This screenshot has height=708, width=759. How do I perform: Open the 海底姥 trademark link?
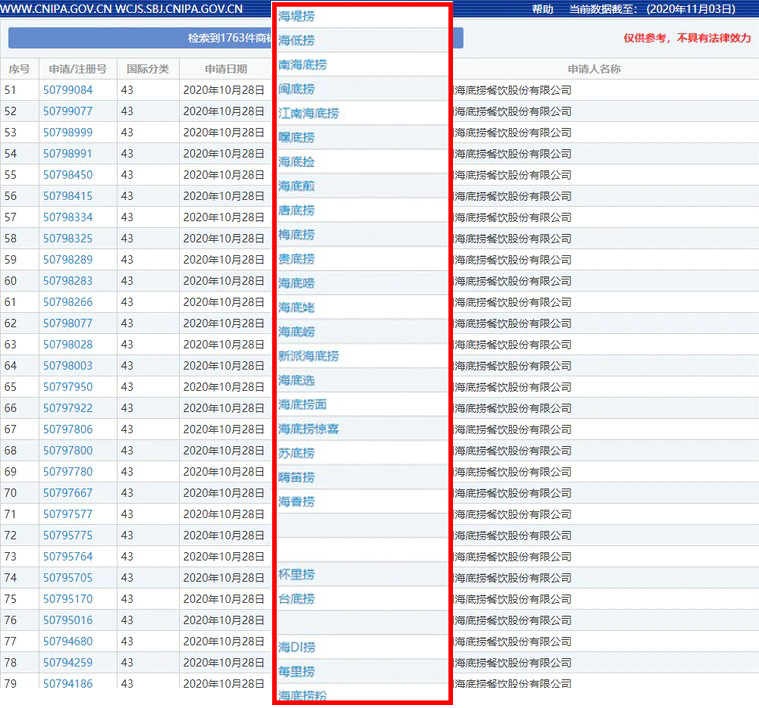[296, 308]
